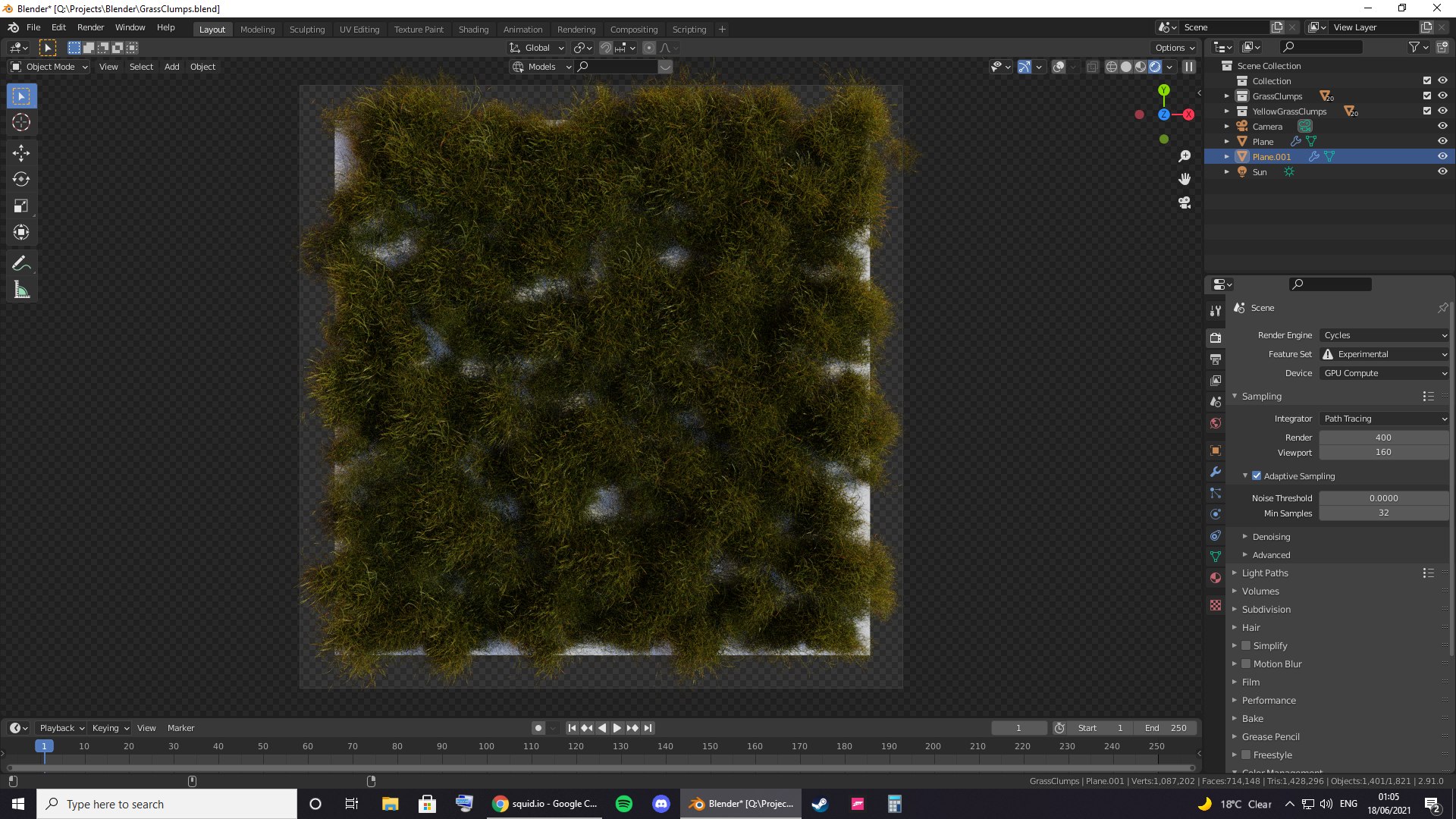Hide the Sun object in outliner
The width and height of the screenshot is (1456, 819).
[x=1442, y=171]
